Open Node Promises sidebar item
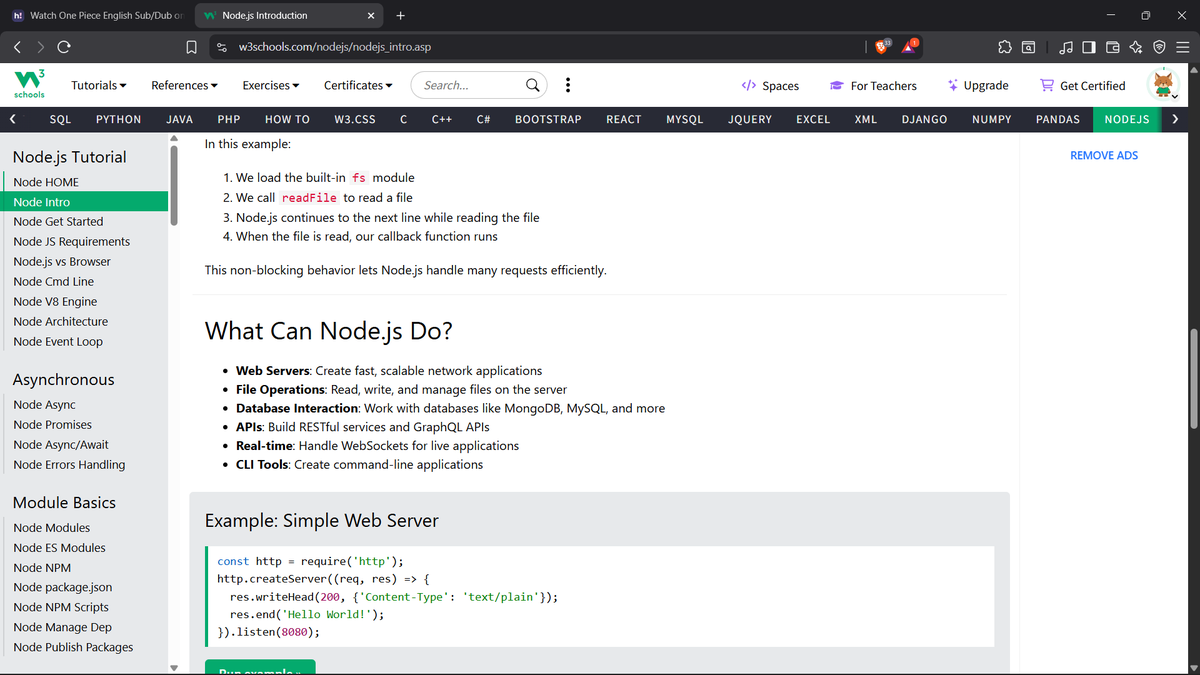 (52, 425)
